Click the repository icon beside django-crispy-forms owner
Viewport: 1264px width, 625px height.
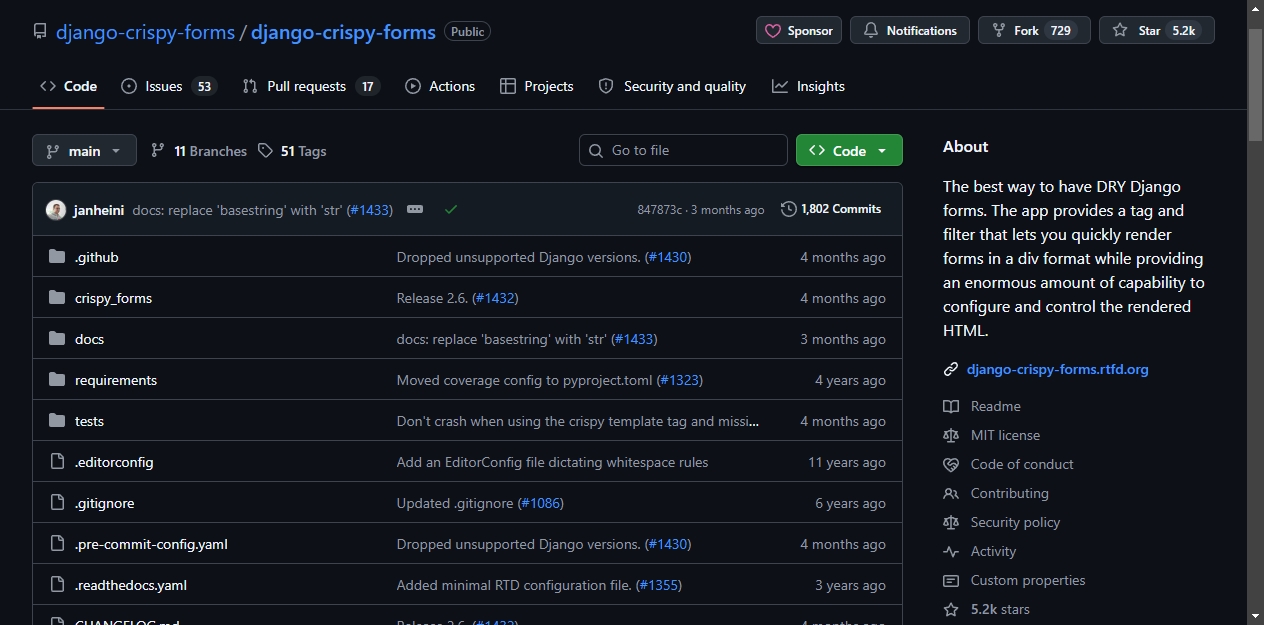(40, 31)
